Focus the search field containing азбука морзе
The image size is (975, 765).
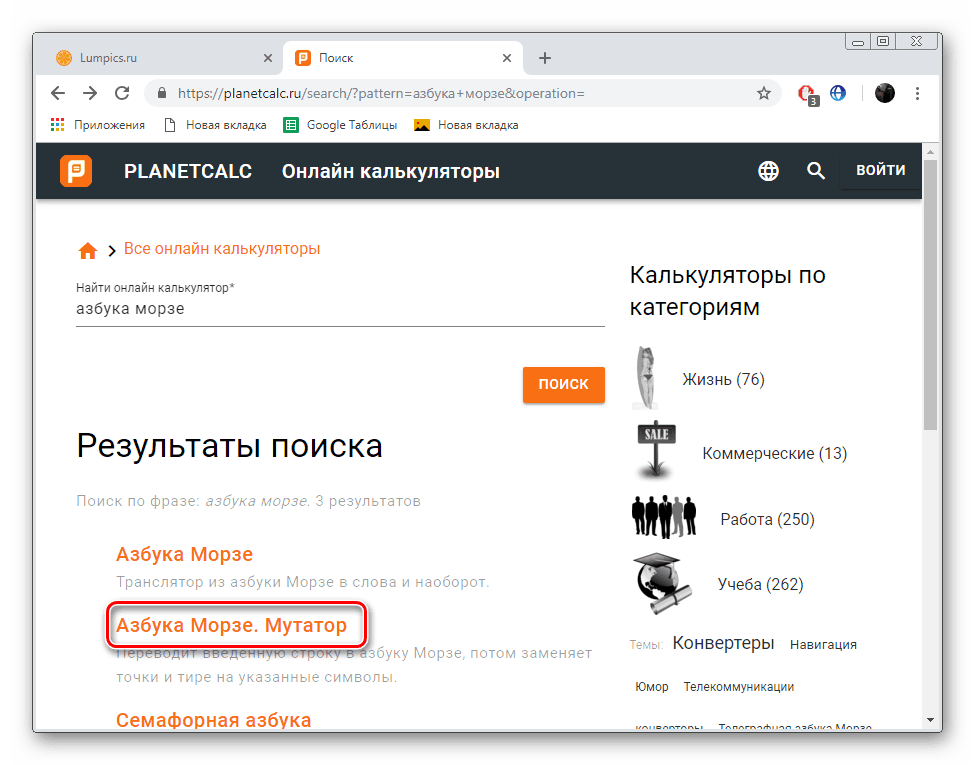point(340,310)
